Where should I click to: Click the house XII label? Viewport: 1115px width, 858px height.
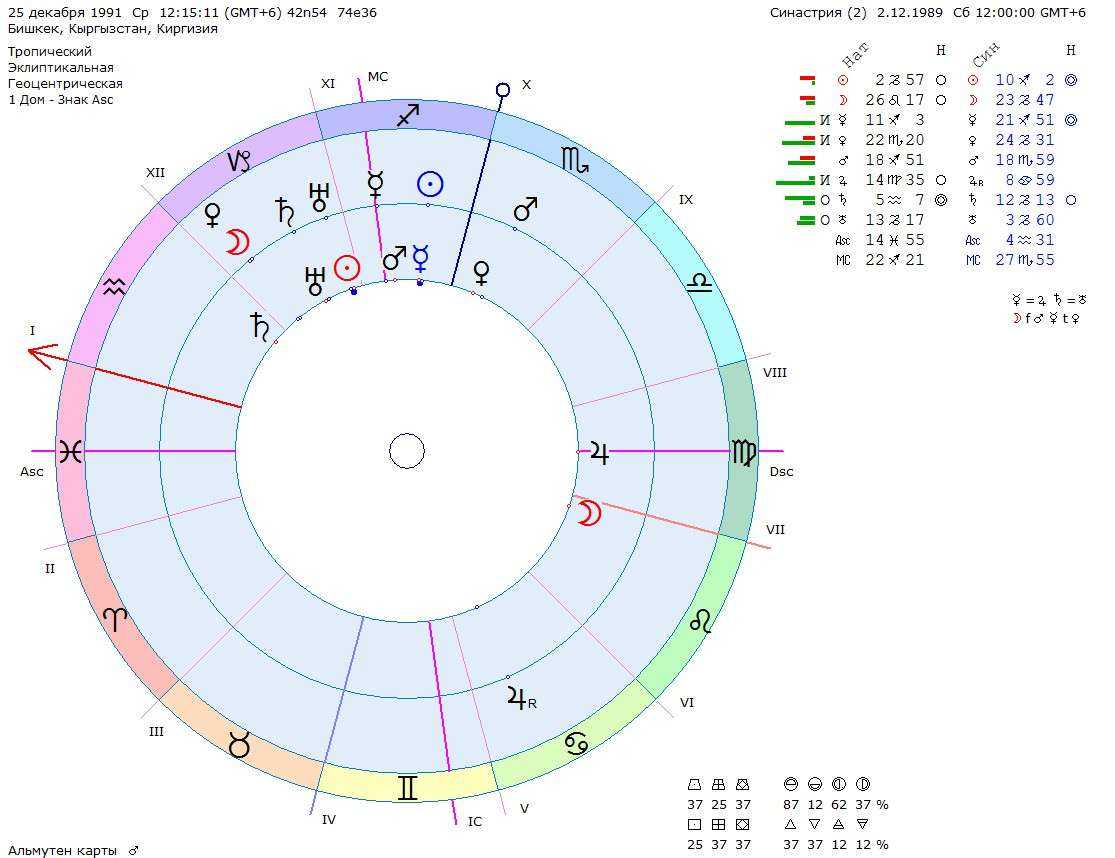coord(155,173)
